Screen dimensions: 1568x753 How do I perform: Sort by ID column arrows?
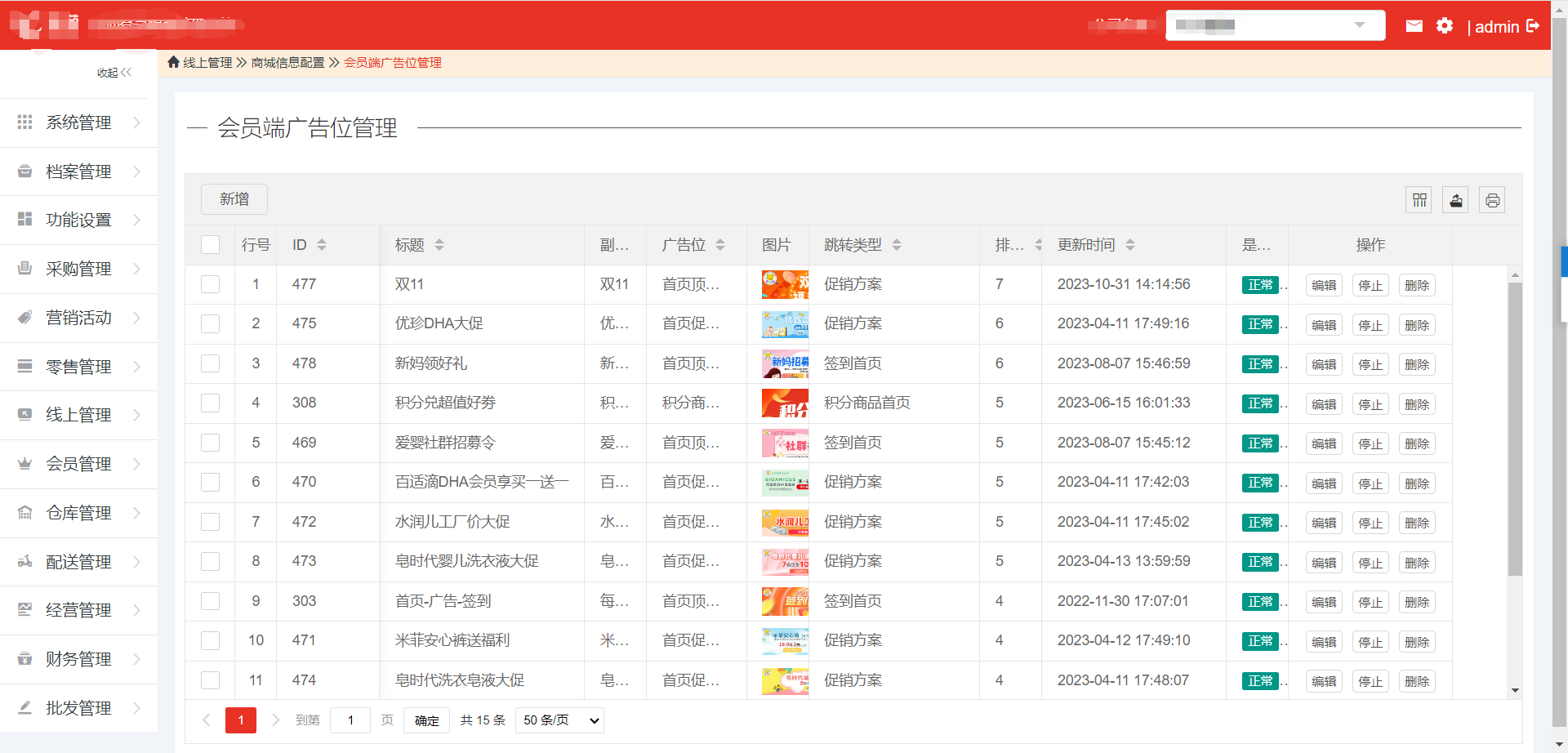pyautogui.click(x=322, y=245)
